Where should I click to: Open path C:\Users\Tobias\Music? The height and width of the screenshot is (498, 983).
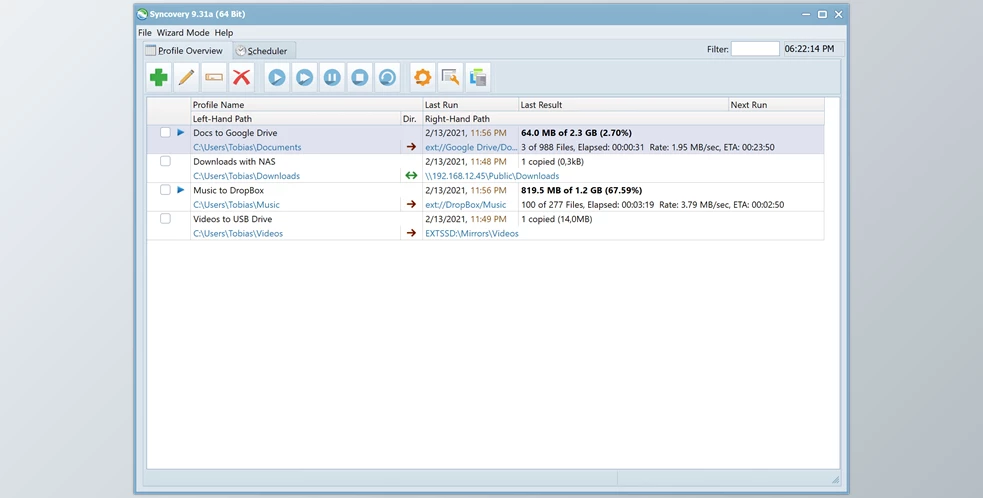tap(236, 204)
